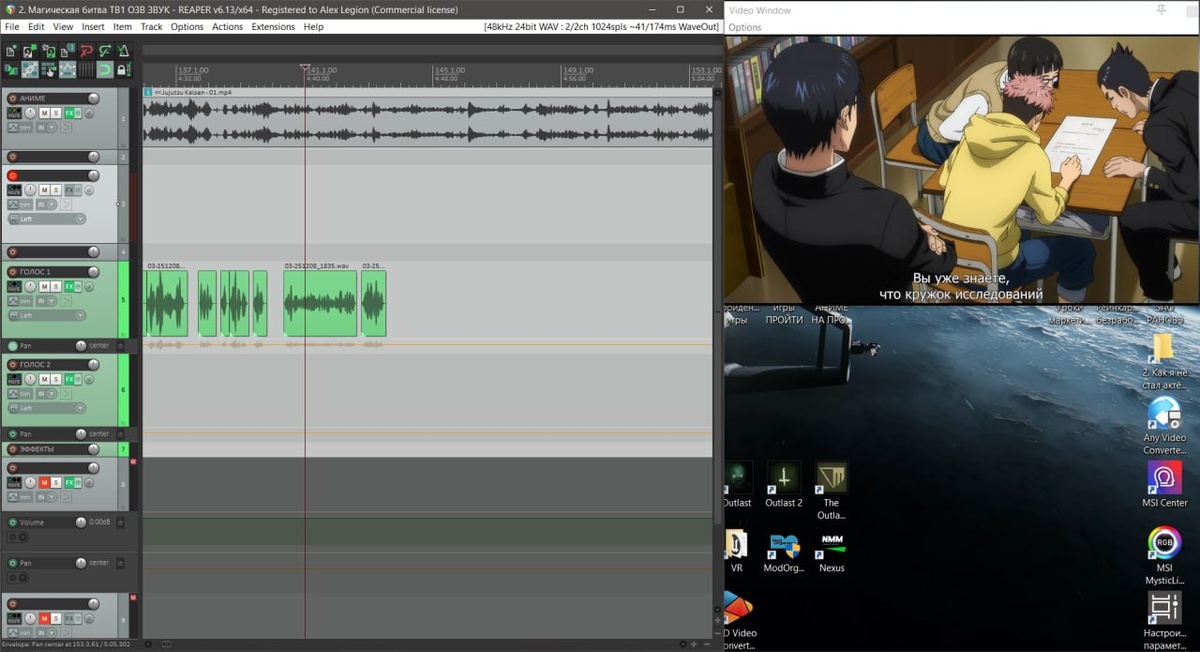Viewport: 1200px width, 652px height.
Task: Toggle the Item Grouping toolbar icon
Action: point(30,70)
